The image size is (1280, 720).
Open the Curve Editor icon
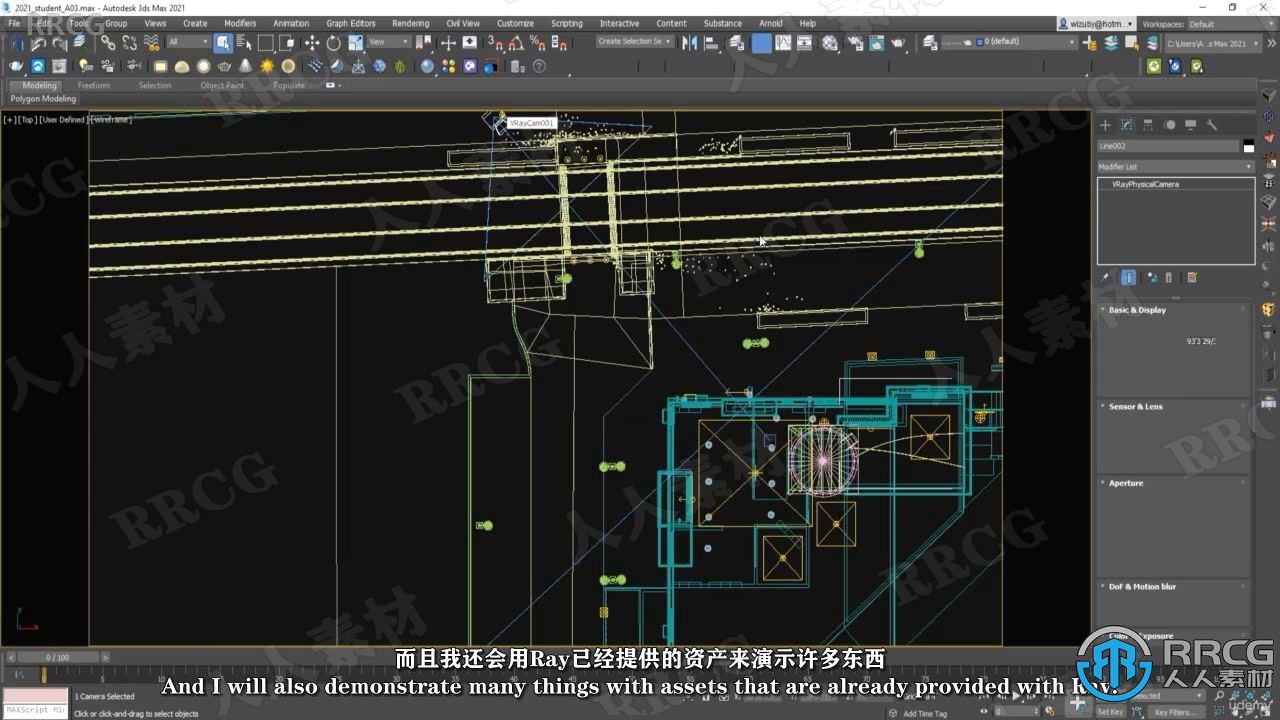click(x=783, y=43)
